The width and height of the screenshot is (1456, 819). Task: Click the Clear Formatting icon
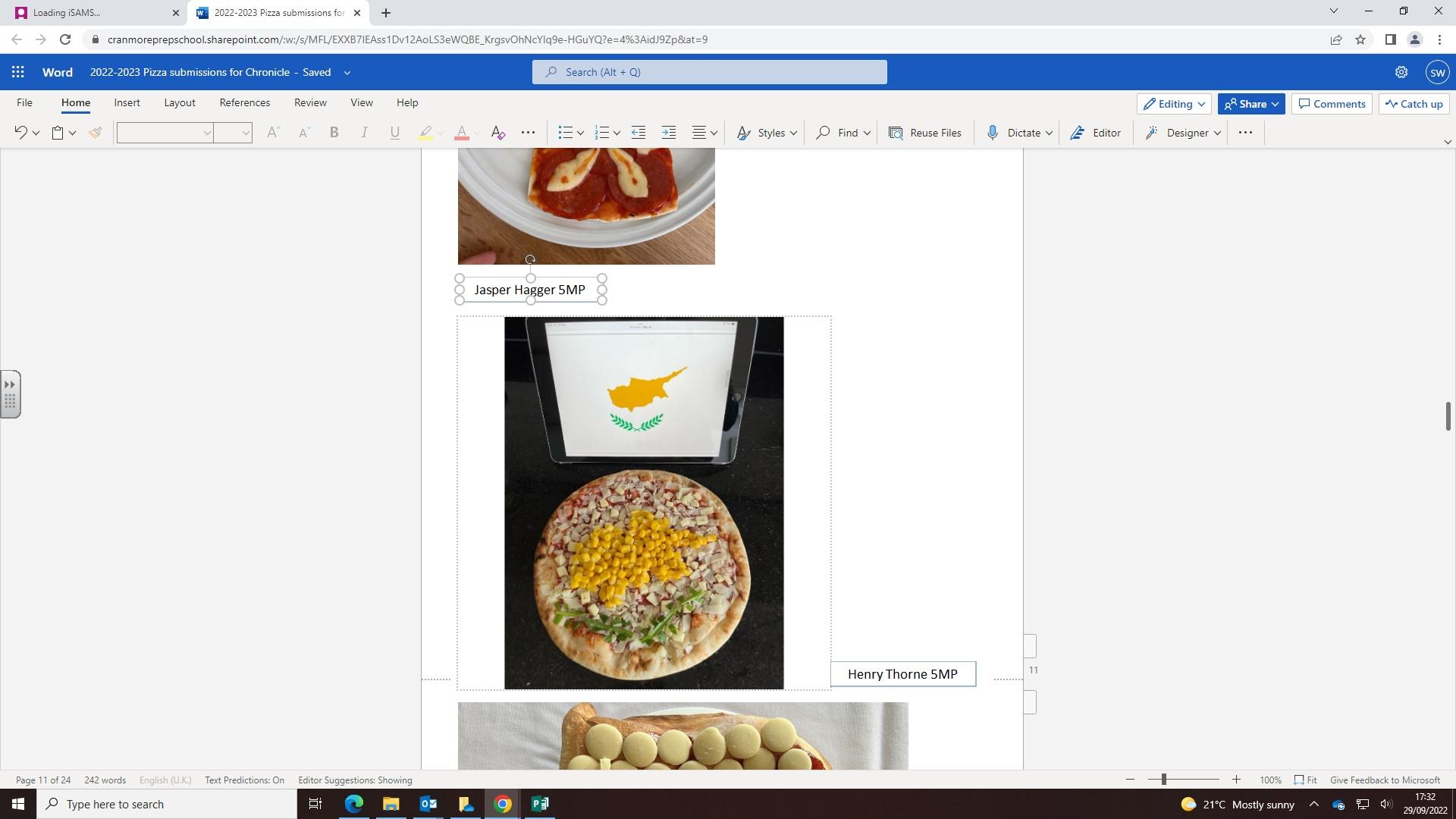(x=498, y=133)
